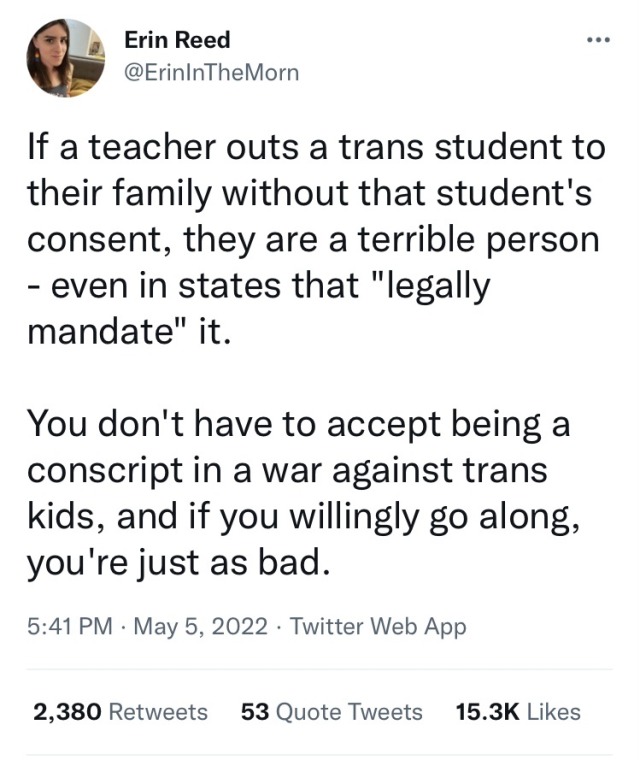View the Retweets label list
This screenshot has width=640, height=760.
(x=157, y=711)
